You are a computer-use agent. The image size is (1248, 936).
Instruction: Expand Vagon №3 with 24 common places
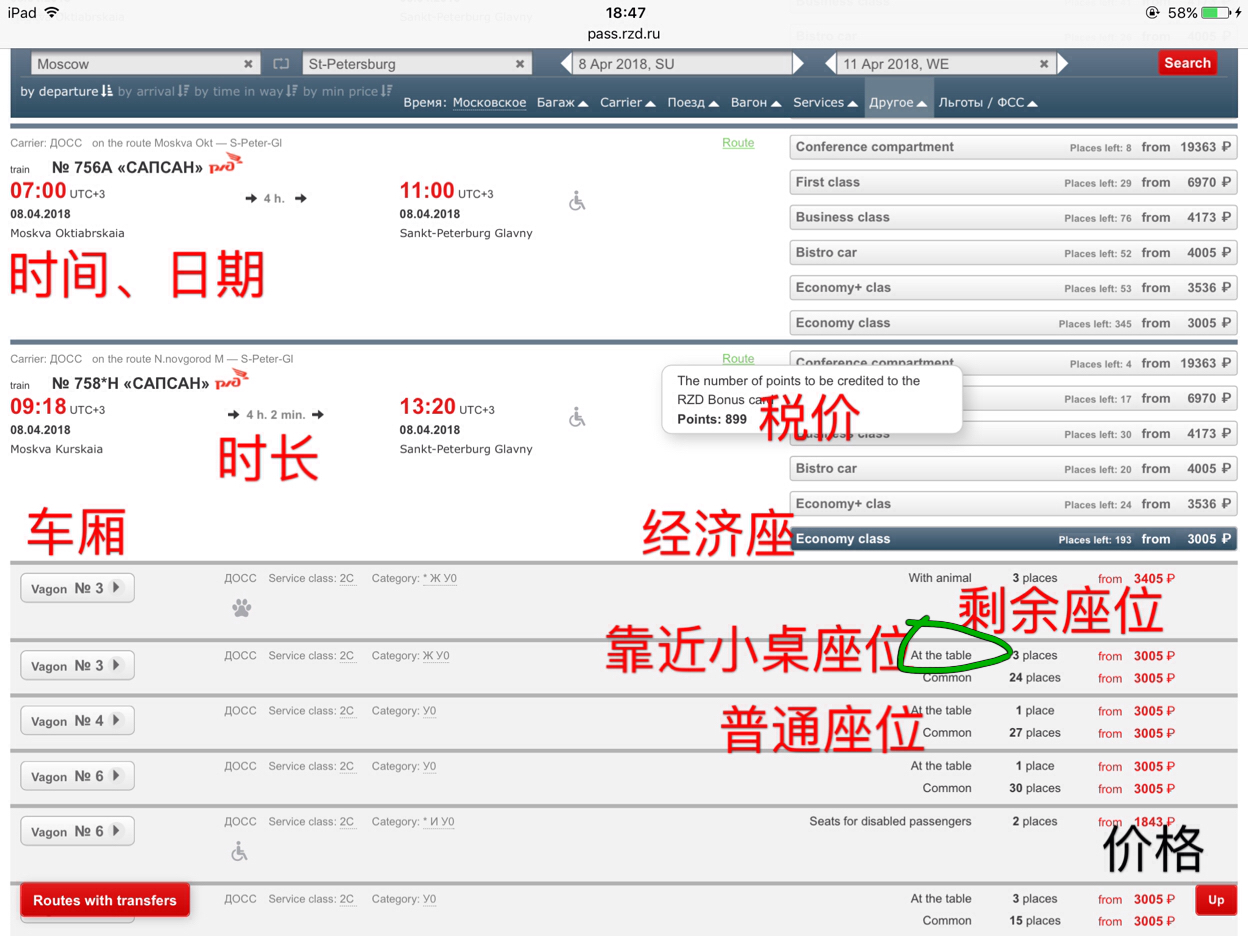coord(77,665)
